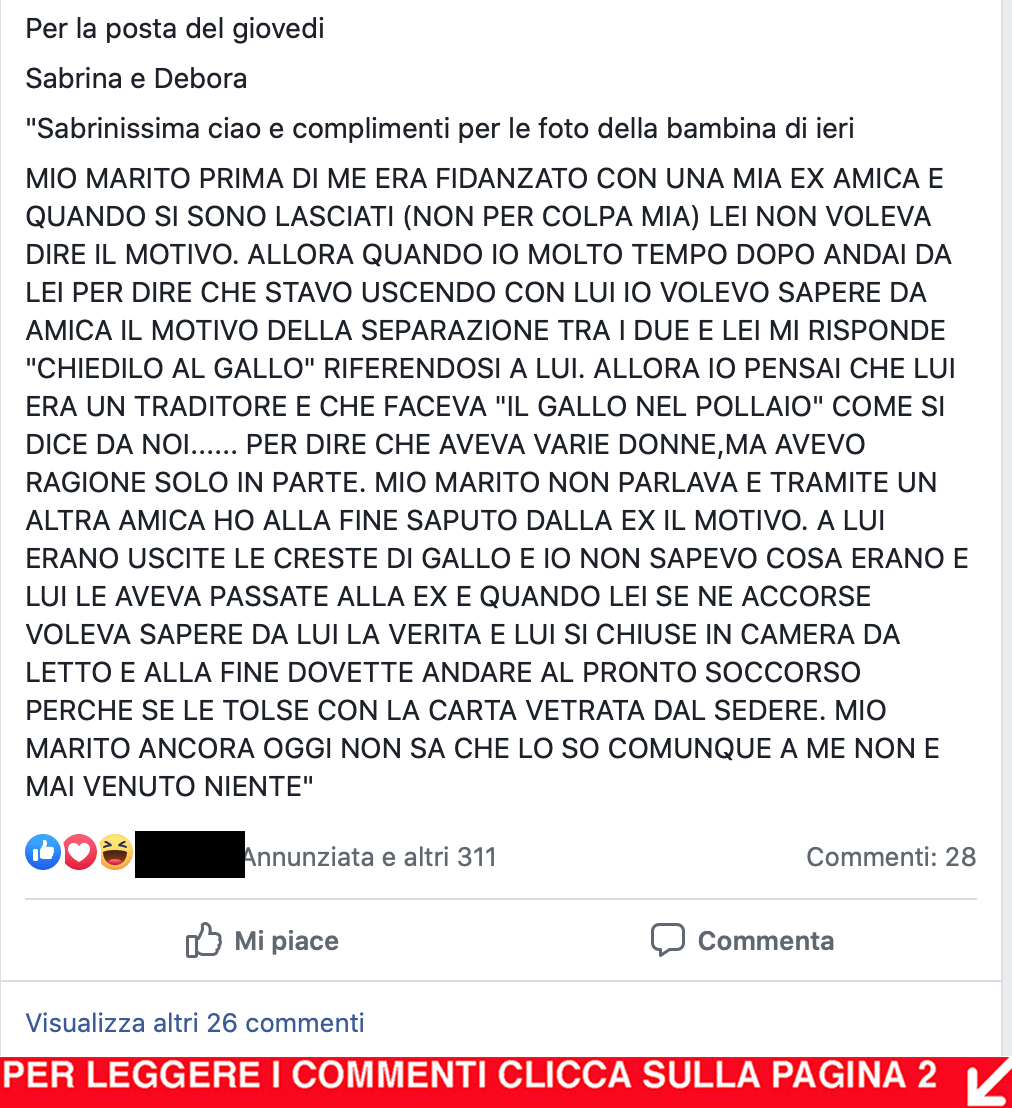Click the blacked-out name box

(189, 854)
